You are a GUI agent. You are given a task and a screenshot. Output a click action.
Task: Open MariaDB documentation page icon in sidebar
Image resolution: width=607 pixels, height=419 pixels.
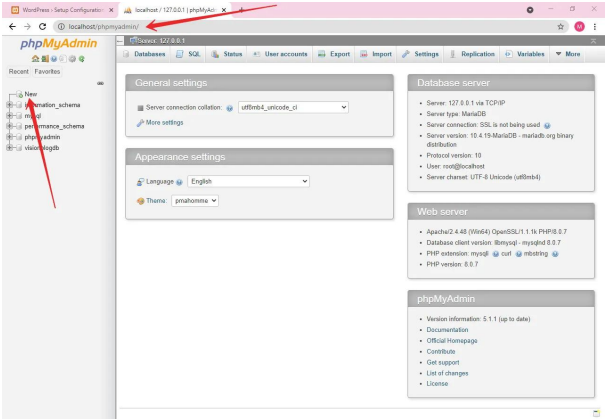pos(63,59)
